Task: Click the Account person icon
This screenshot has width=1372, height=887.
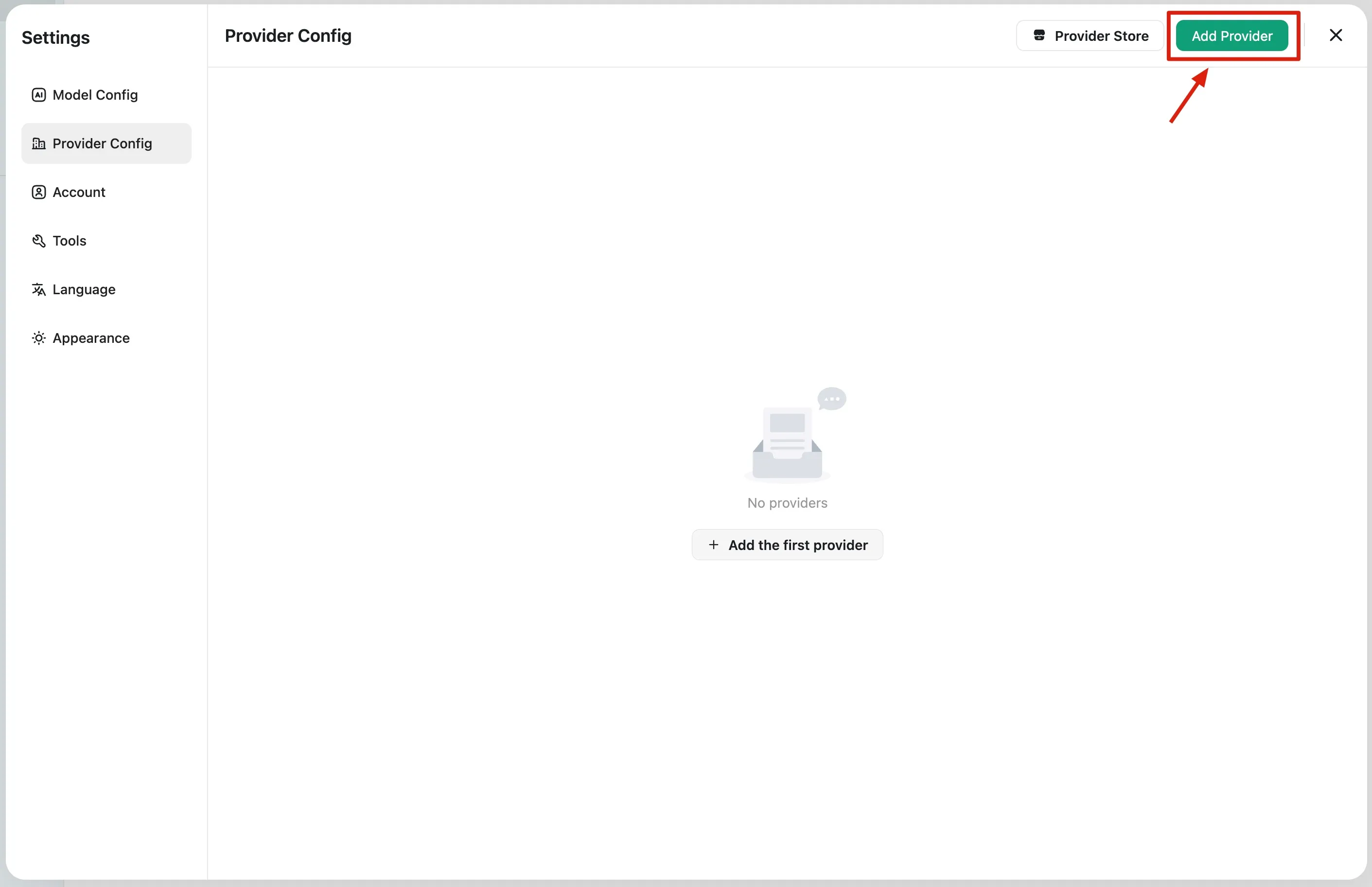Action: point(38,193)
